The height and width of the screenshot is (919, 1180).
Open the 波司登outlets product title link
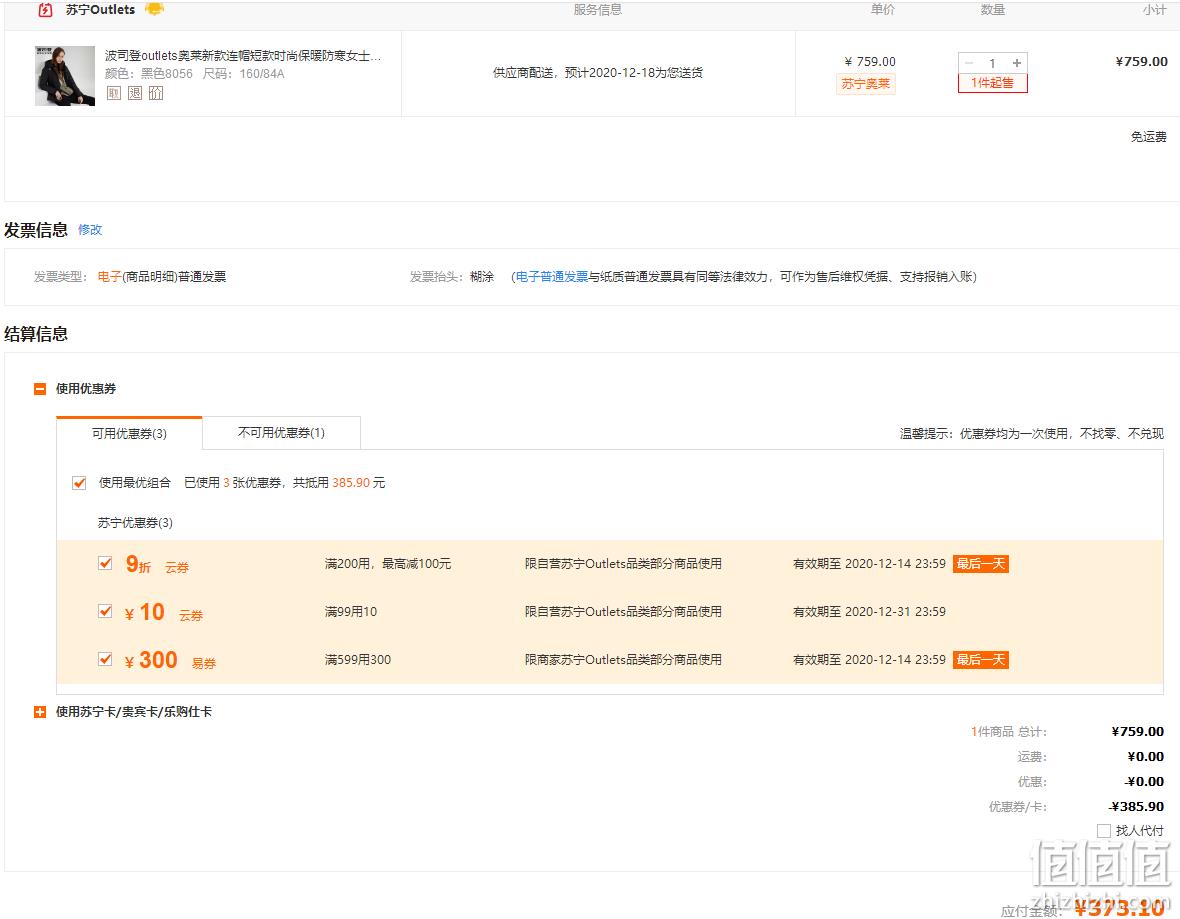(242, 56)
